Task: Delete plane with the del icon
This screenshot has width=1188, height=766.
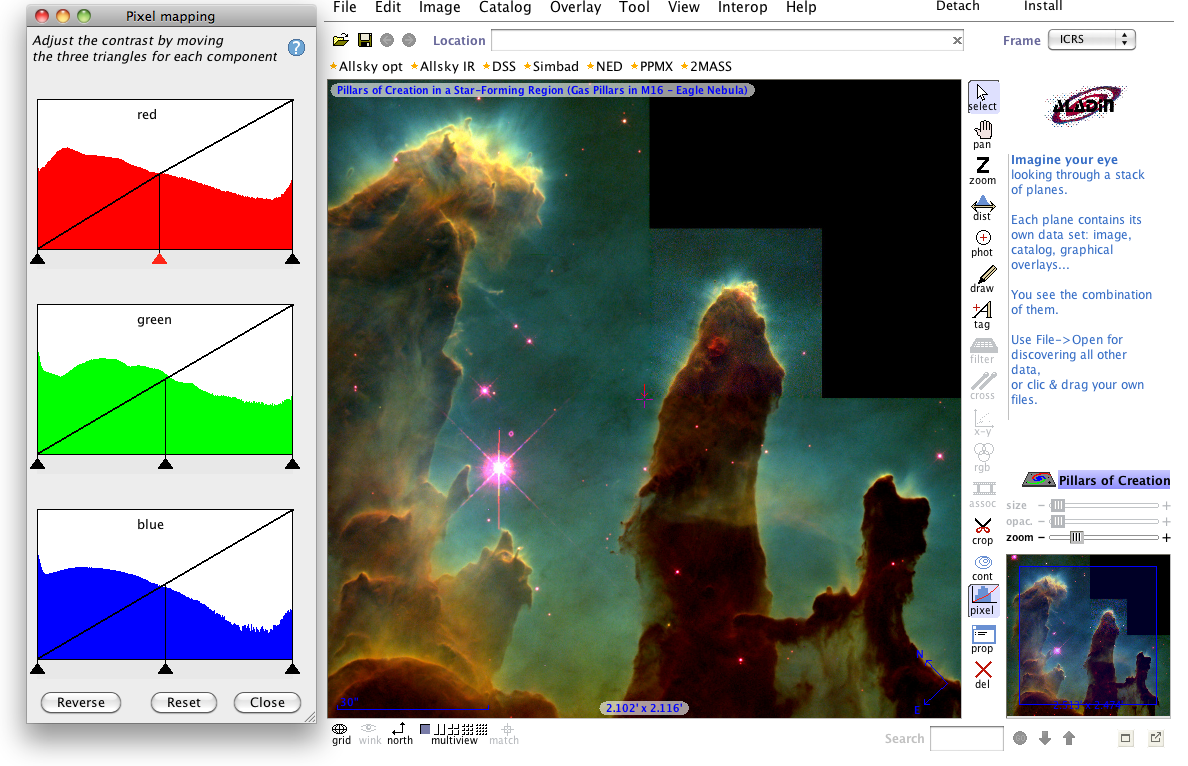Action: (983, 674)
